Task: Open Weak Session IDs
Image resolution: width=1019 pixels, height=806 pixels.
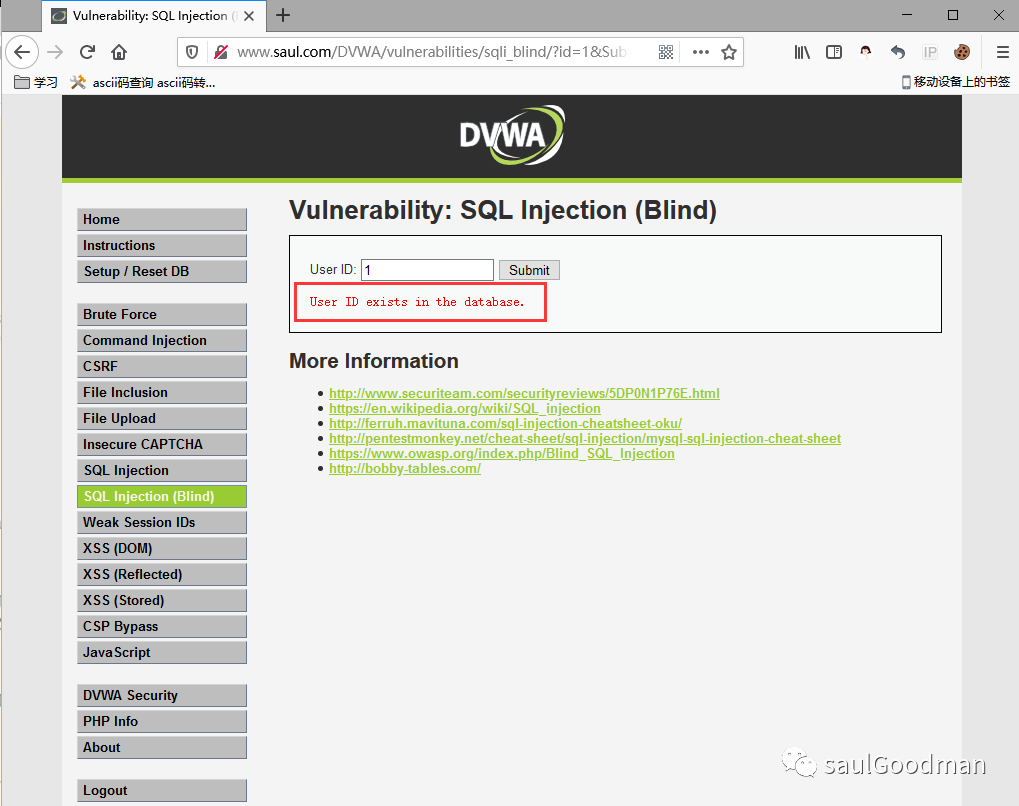Action: pos(162,522)
